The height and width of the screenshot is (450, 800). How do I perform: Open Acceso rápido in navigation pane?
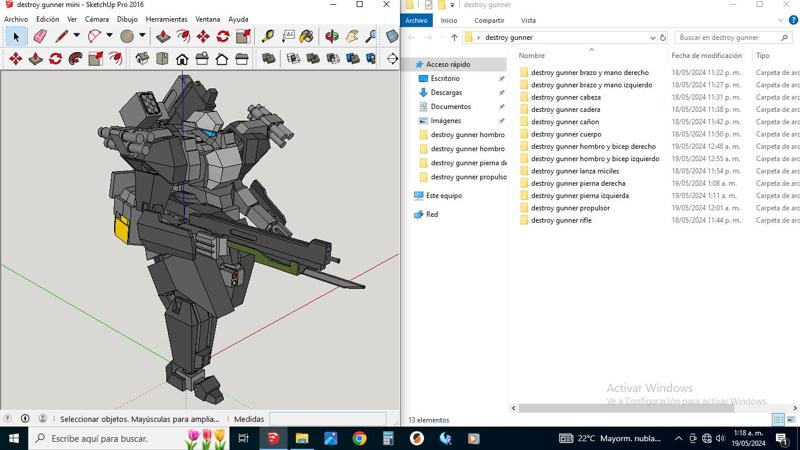click(x=448, y=64)
